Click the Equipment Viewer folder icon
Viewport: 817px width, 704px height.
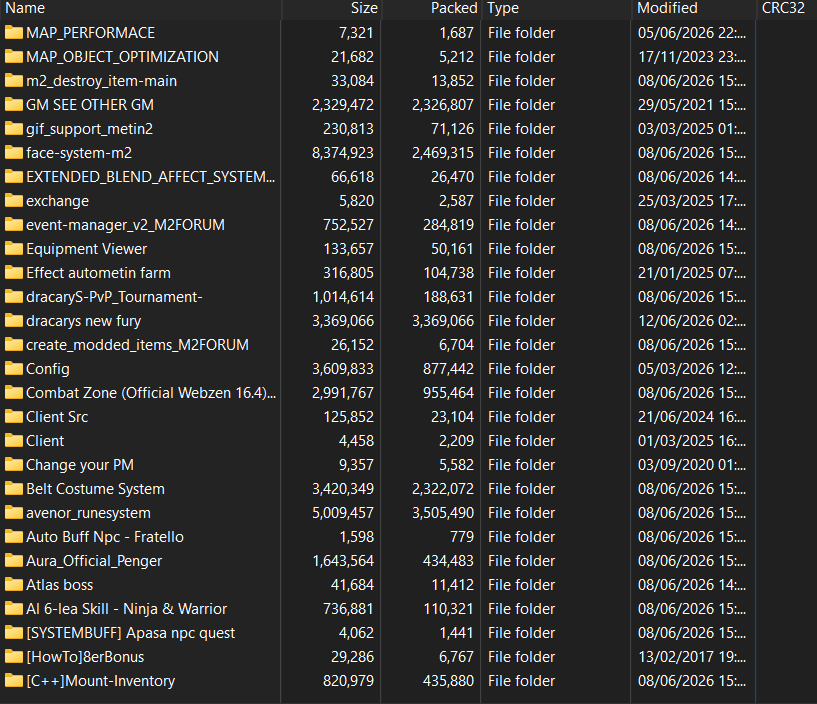pyautogui.click(x=14, y=249)
